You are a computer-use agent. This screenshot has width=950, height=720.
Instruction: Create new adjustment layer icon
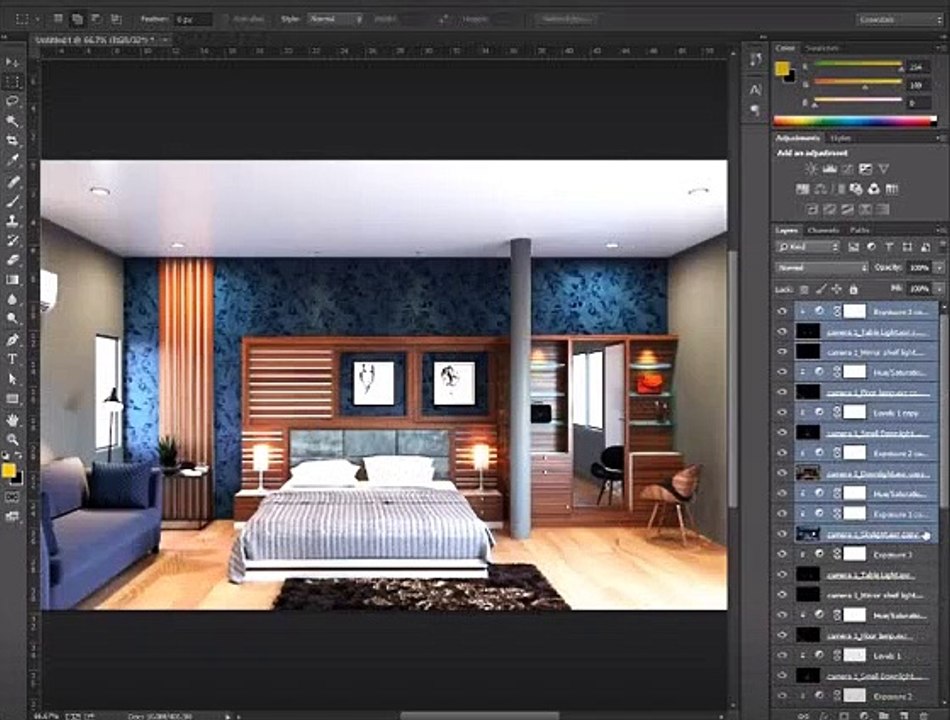coord(864,716)
